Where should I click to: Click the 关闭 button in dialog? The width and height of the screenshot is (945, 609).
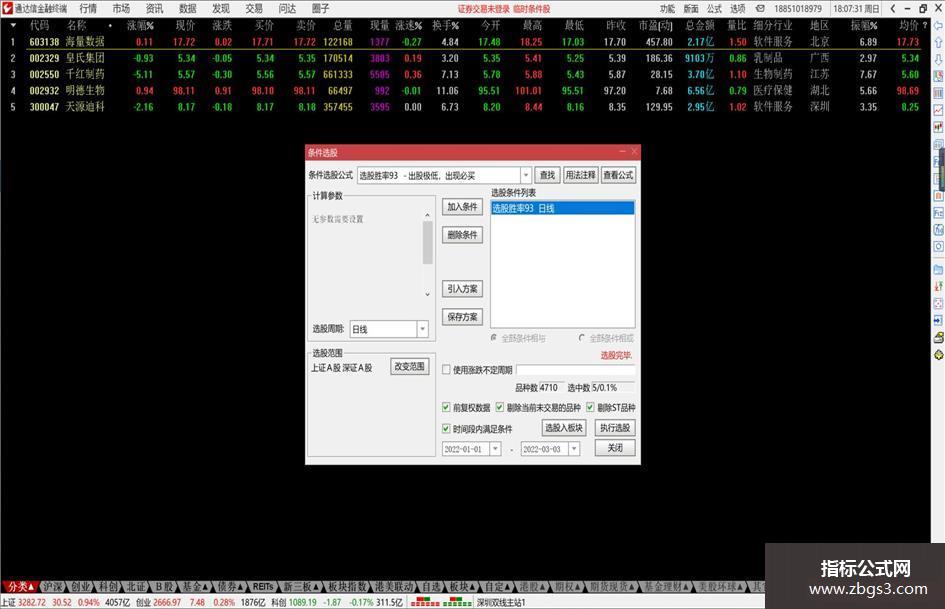click(615, 448)
